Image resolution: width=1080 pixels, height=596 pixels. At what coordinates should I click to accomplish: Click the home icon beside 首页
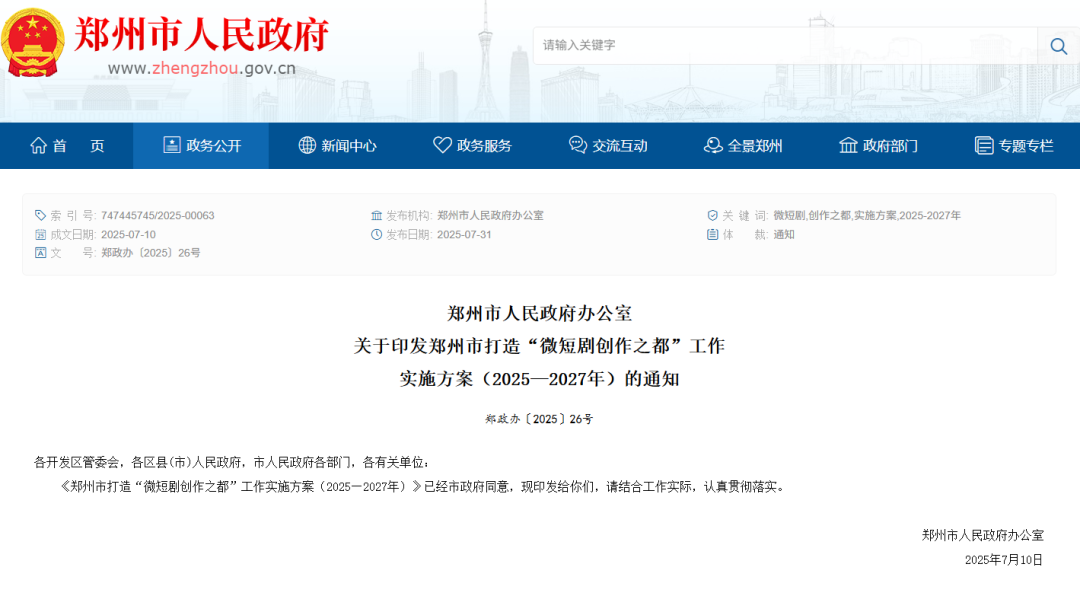pyautogui.click(x=37, y=145)
